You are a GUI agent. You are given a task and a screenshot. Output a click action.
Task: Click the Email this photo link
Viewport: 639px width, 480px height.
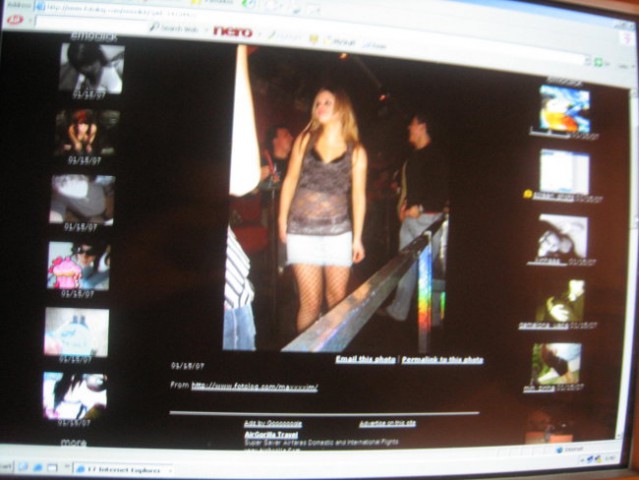(x=365, y=359)
